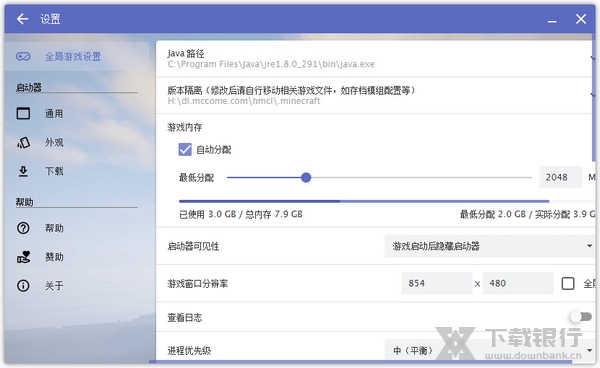Click the 最低分配 2.0 GB text

pos(493,214)
